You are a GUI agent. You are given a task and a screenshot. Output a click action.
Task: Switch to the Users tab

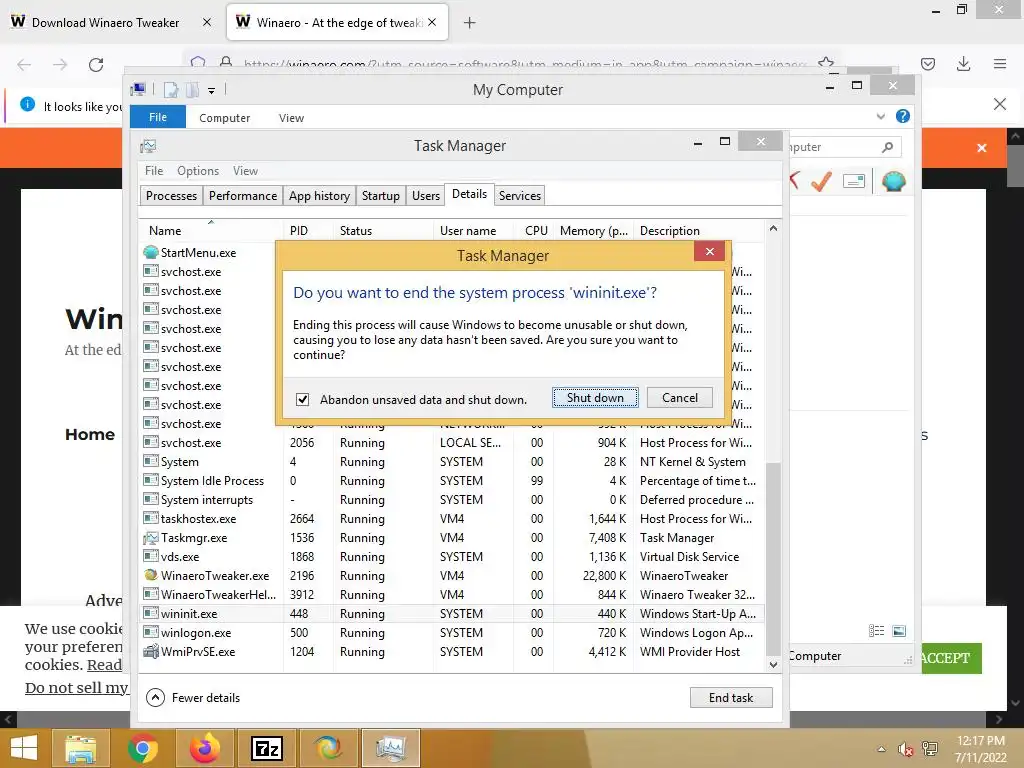[x=426, y=196]
